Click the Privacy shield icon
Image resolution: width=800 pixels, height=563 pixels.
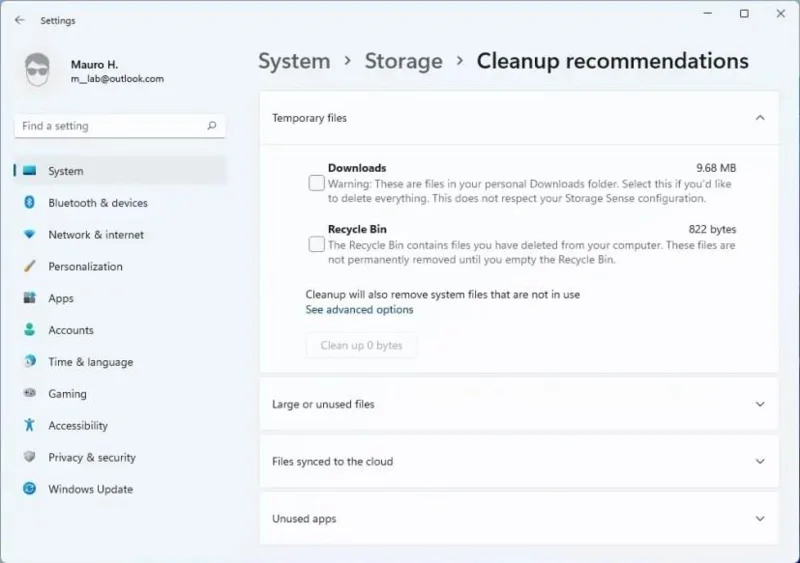pyautogui.click(x=30, y=456)
